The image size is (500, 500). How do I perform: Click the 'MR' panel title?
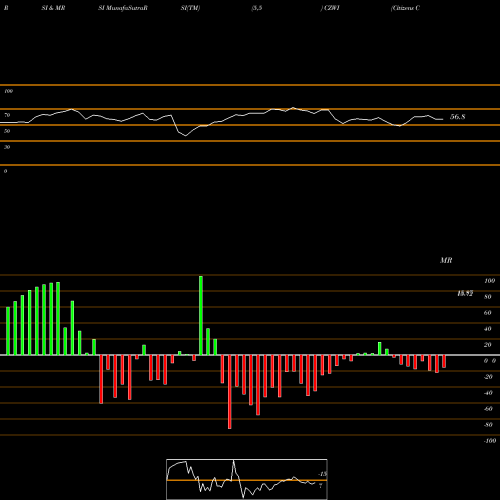[446, 260]
